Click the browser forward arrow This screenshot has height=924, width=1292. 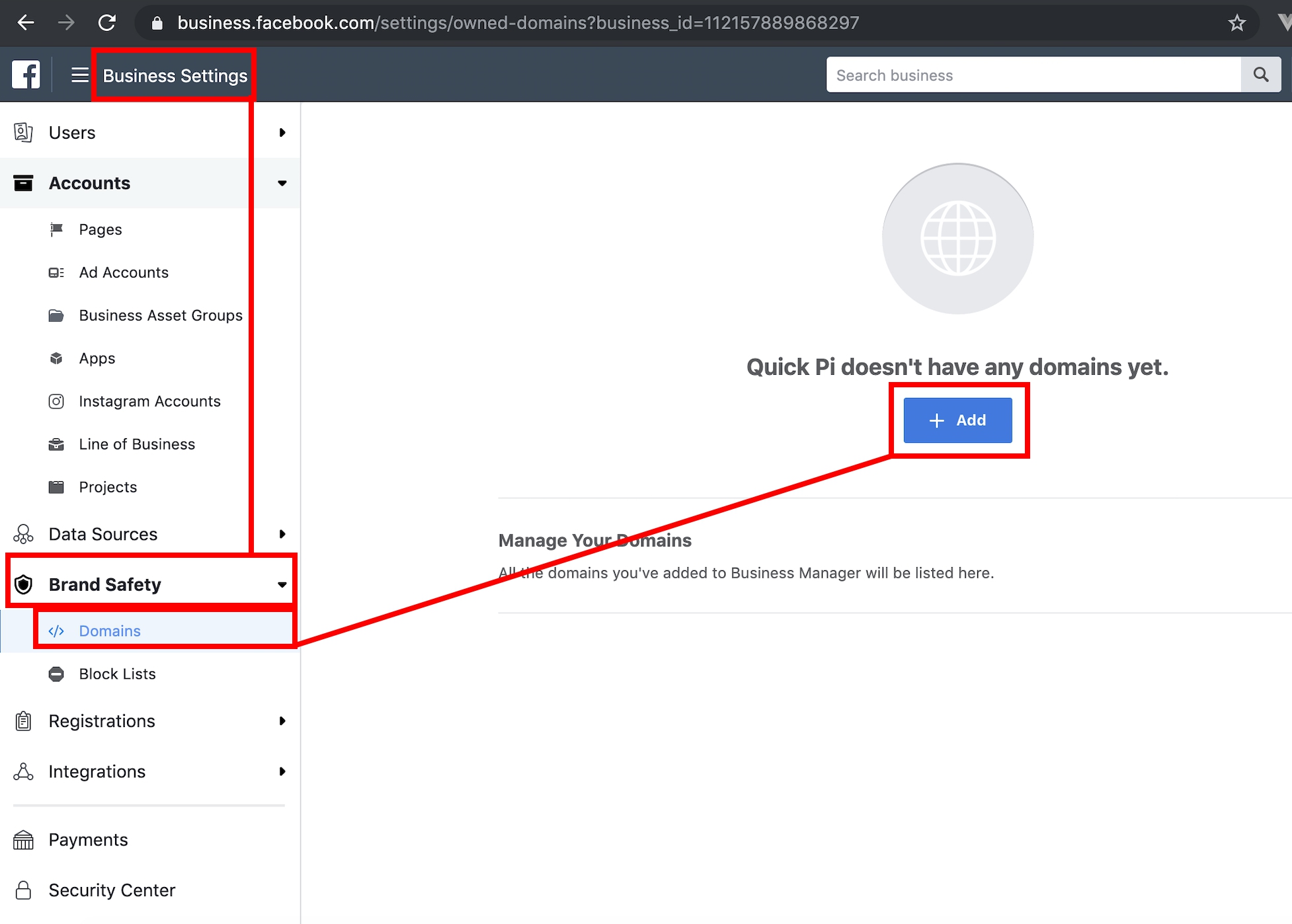click(66, 22)
